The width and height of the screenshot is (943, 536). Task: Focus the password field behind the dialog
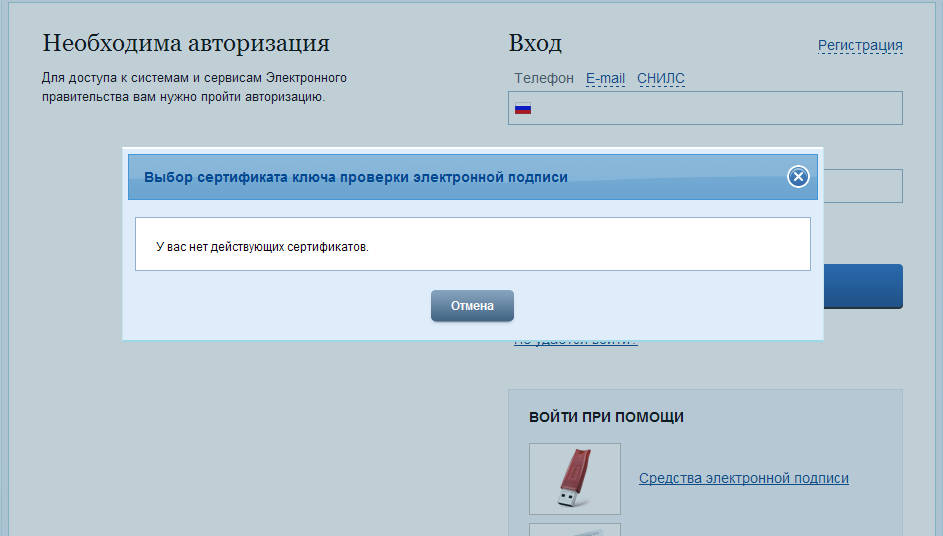click(863, 186)
